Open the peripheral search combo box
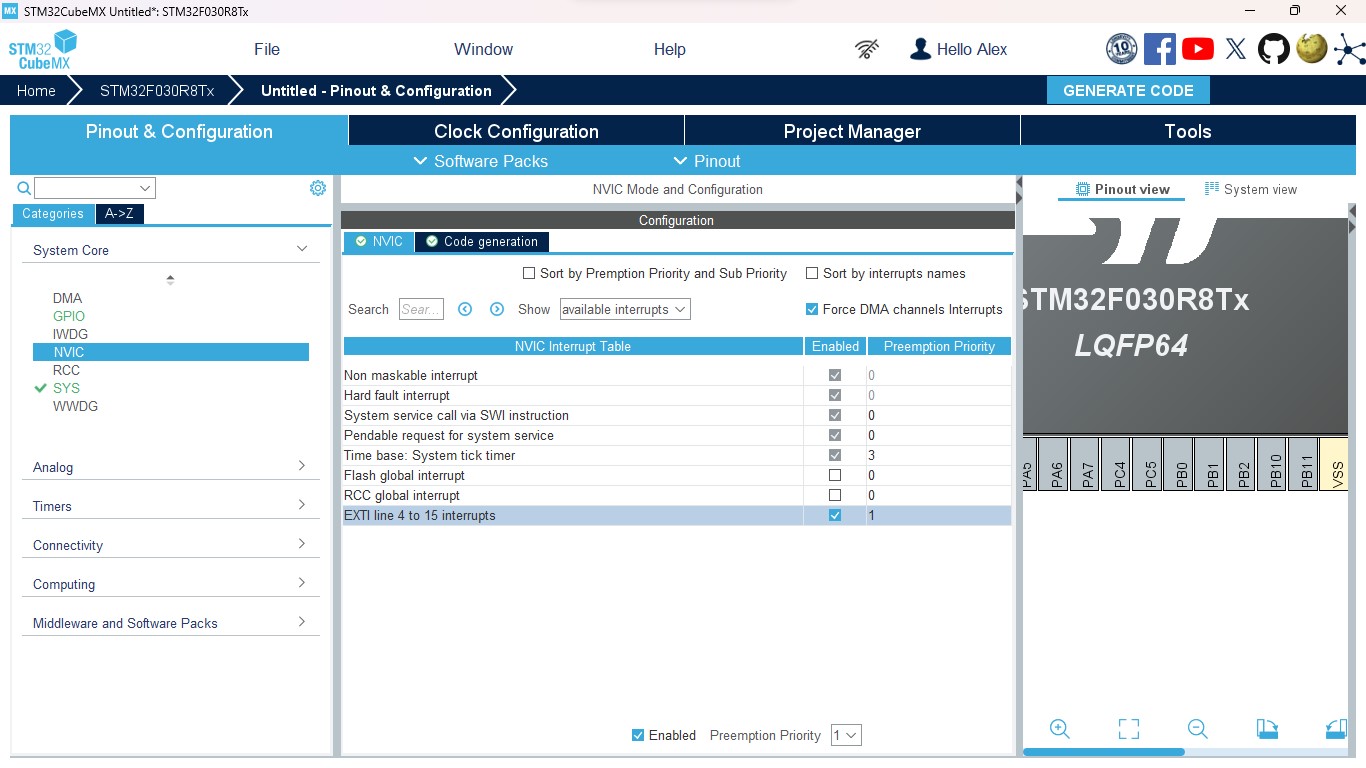This screenshot has width=1366, height=768. coord(95,188)
